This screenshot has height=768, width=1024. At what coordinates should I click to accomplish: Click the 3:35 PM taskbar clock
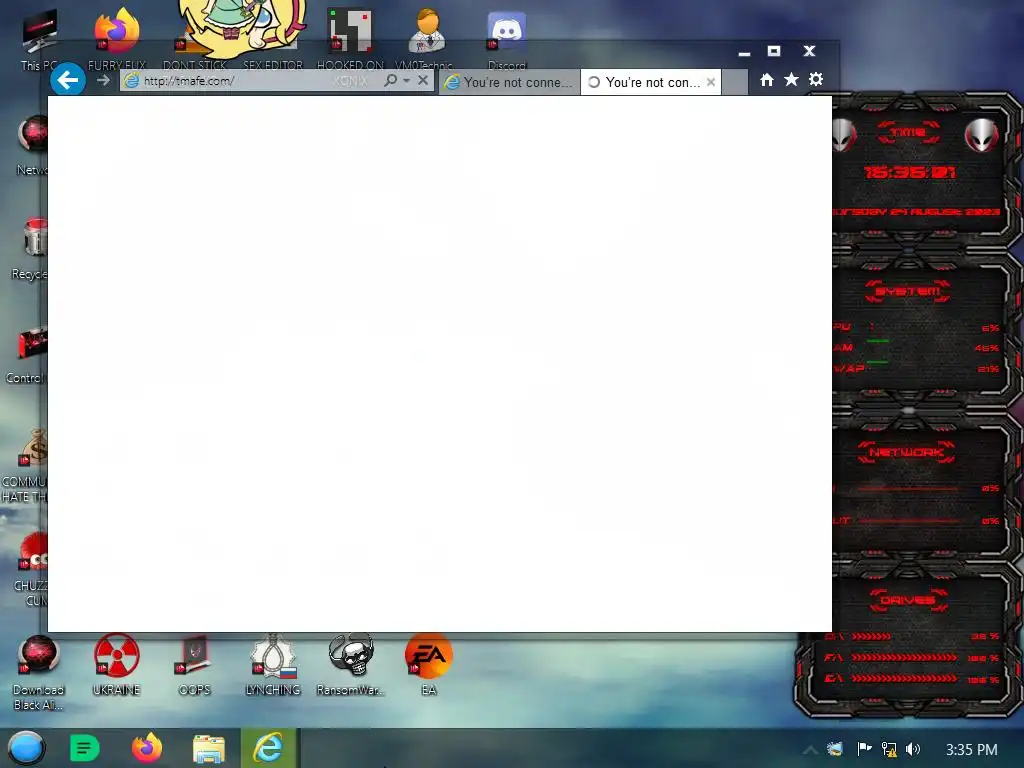[972, 750]
